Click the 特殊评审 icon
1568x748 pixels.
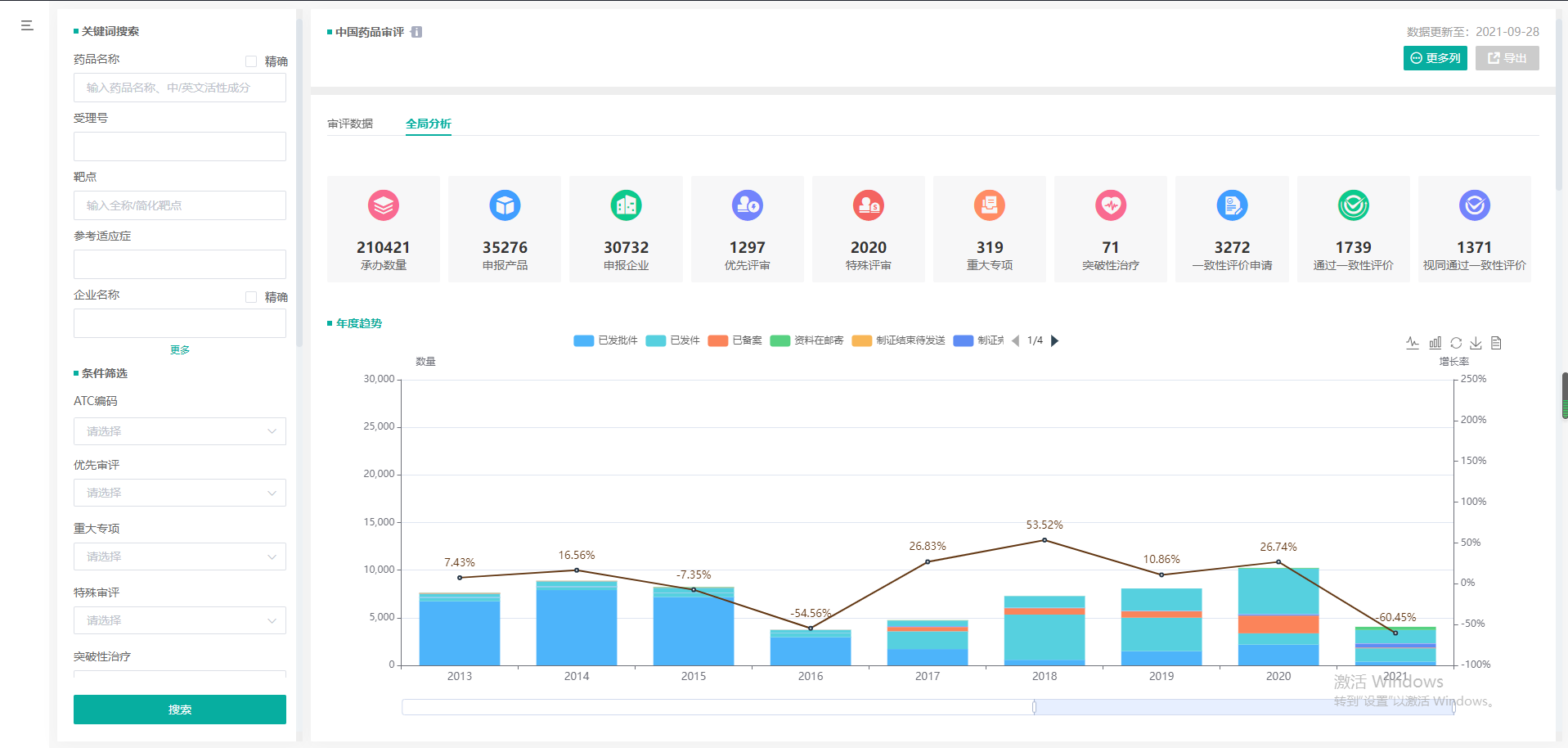[x=869, y=205]
